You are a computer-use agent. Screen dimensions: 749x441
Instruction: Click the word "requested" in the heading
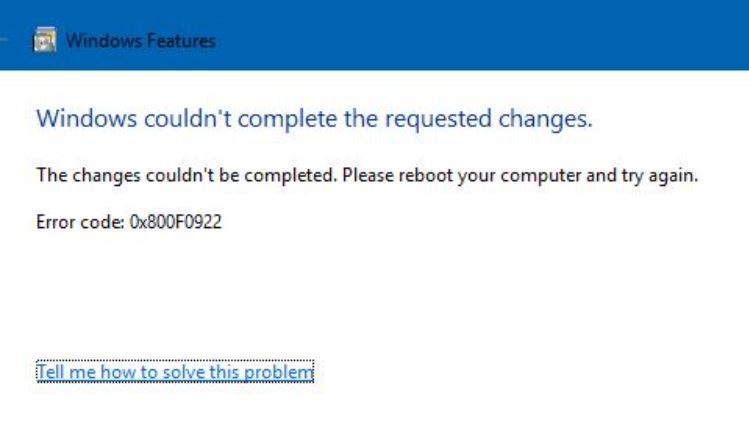pyautogui.click(x=439, y=119)
